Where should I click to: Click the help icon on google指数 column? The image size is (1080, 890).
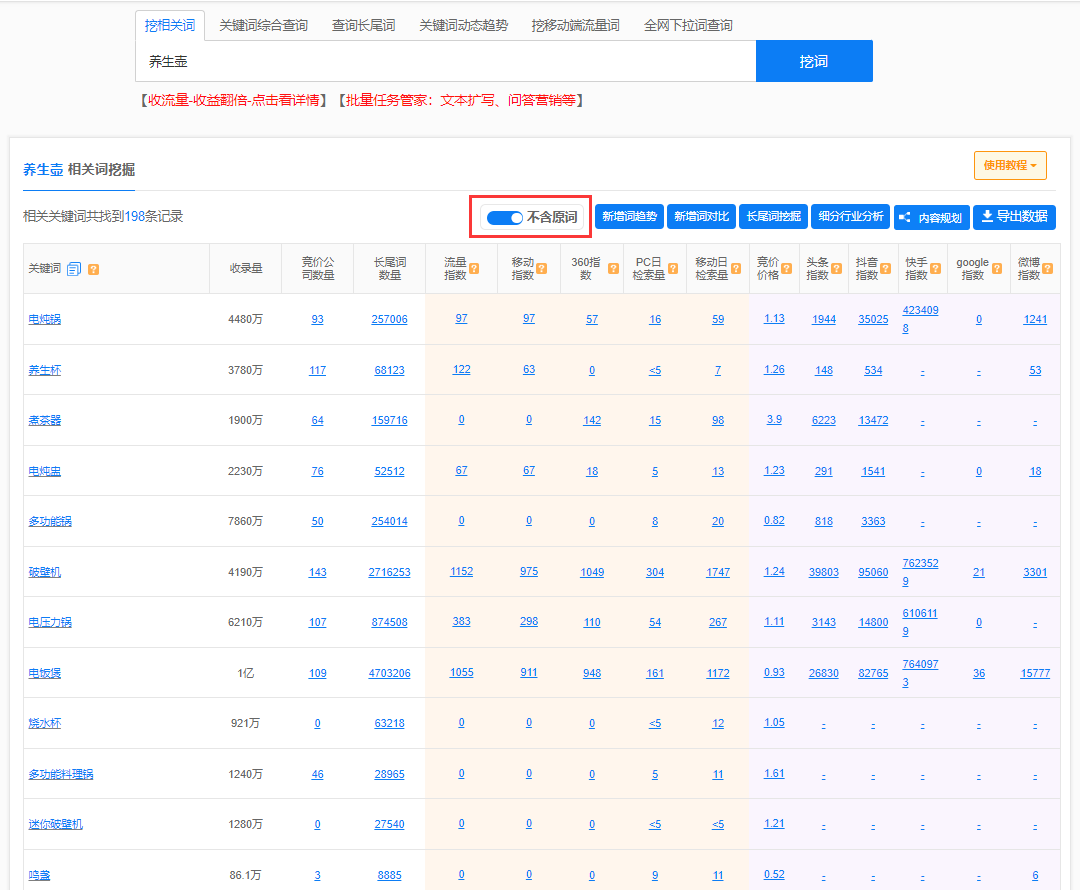coord(997,269)
